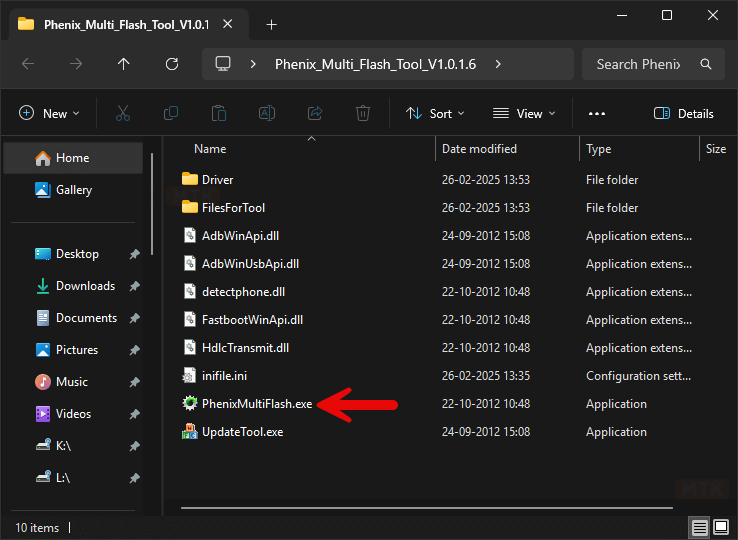Select PhenixMultiFlash.exe application file
Screen dimensions: 738x540
point(257,404)
